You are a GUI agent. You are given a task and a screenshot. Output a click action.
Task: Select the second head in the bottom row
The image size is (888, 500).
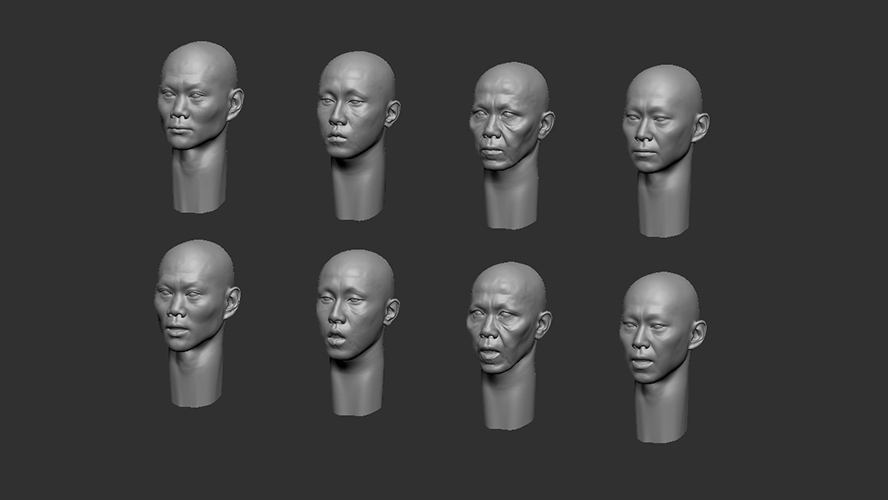(357, 332)
